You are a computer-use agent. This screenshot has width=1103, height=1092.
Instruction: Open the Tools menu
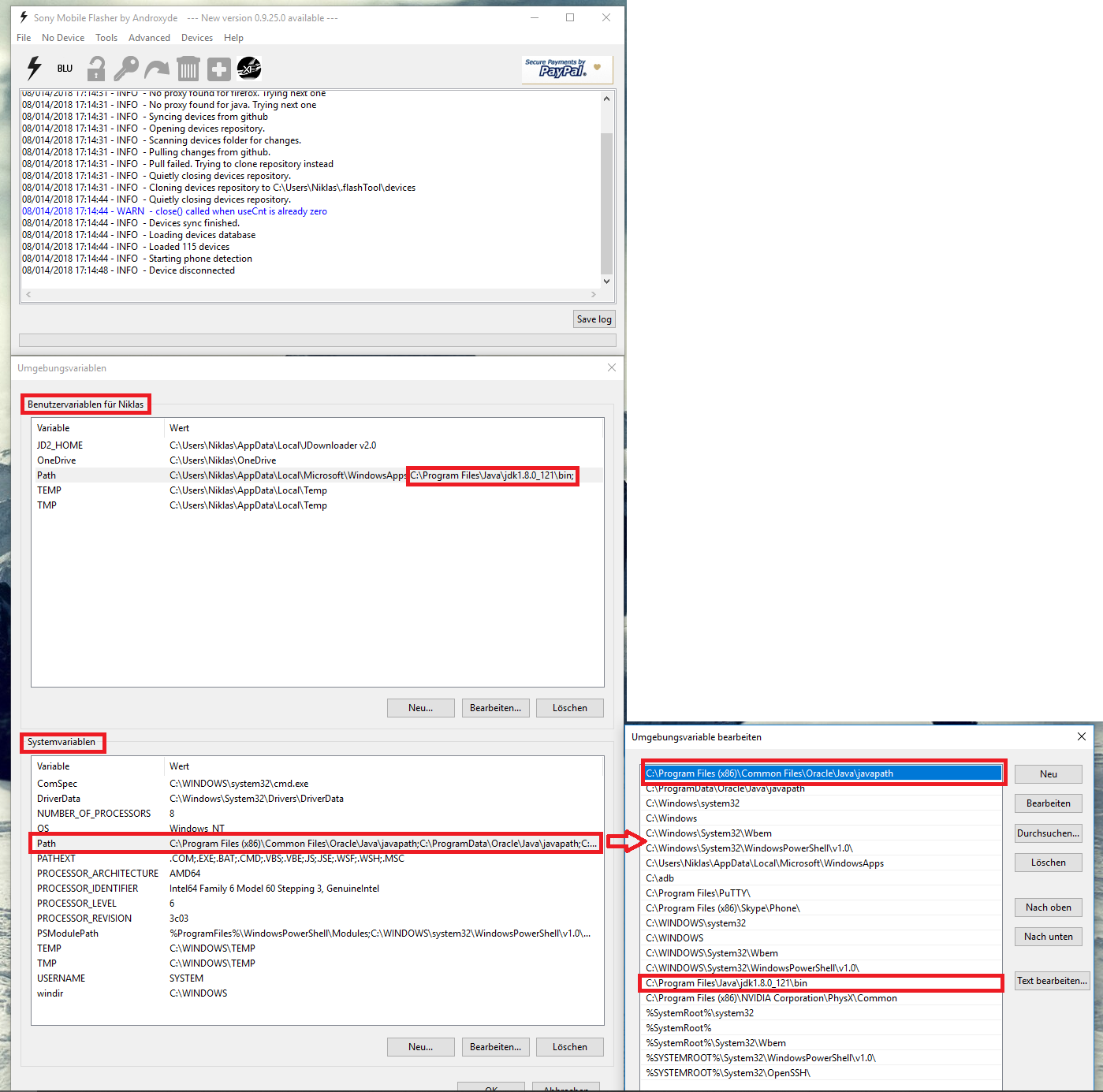pyautogui.click(x=106, y=38)
